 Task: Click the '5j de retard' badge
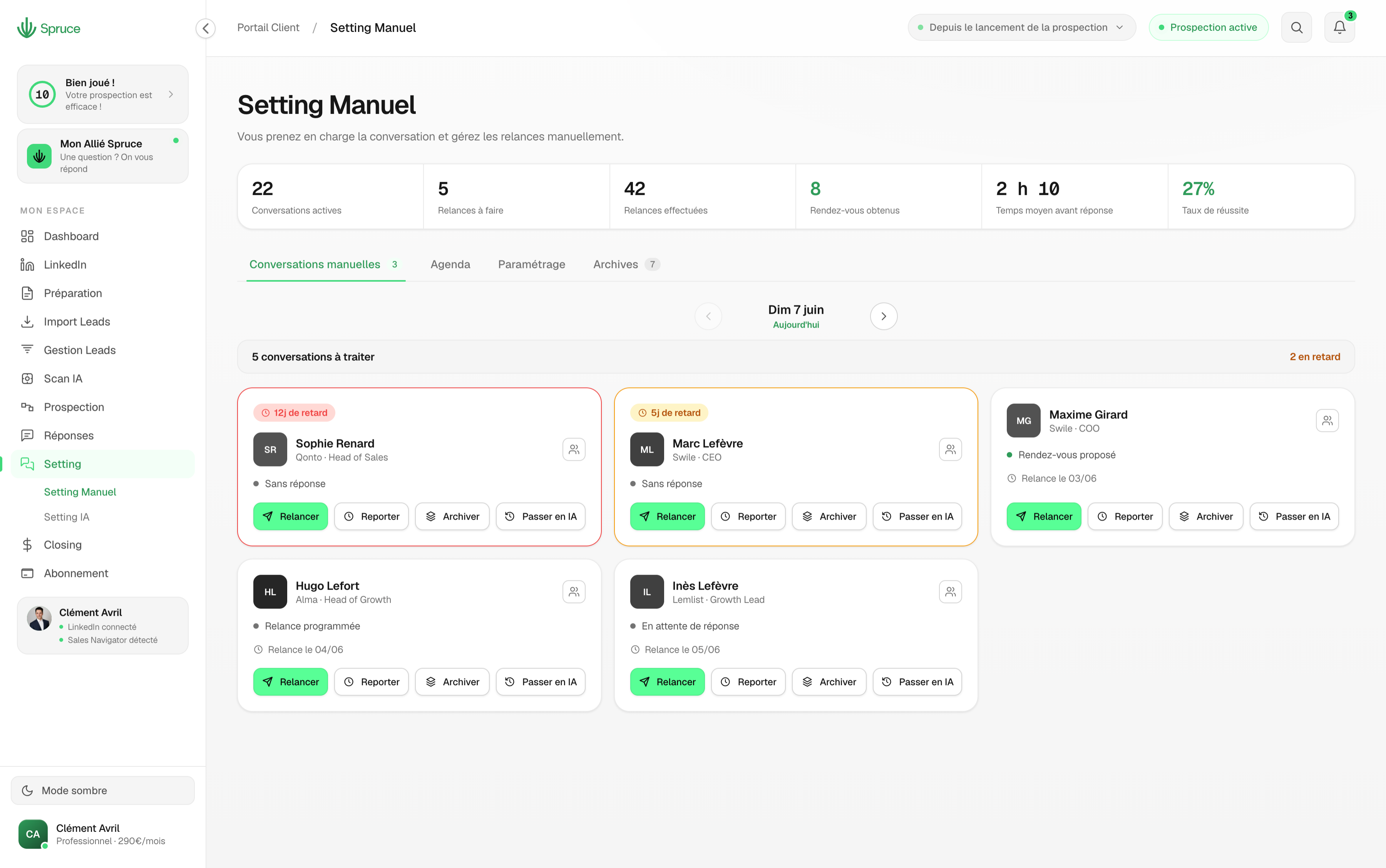pyautogui.click(x=669, y=413)
